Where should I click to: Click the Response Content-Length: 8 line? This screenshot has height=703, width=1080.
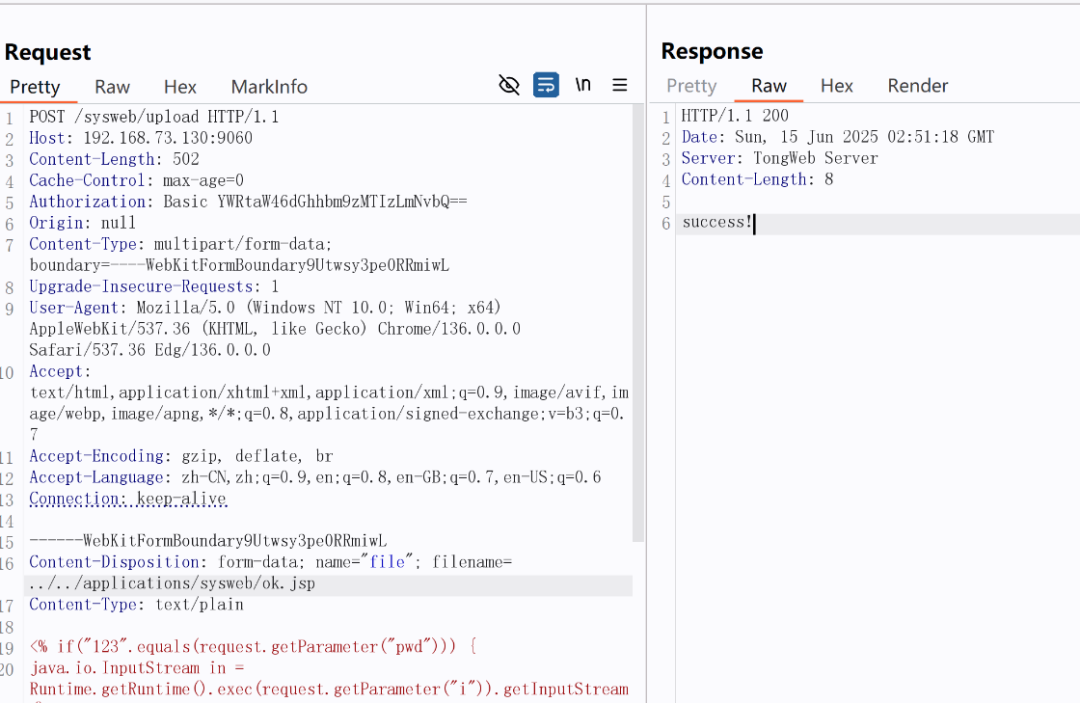coord(758,180)
